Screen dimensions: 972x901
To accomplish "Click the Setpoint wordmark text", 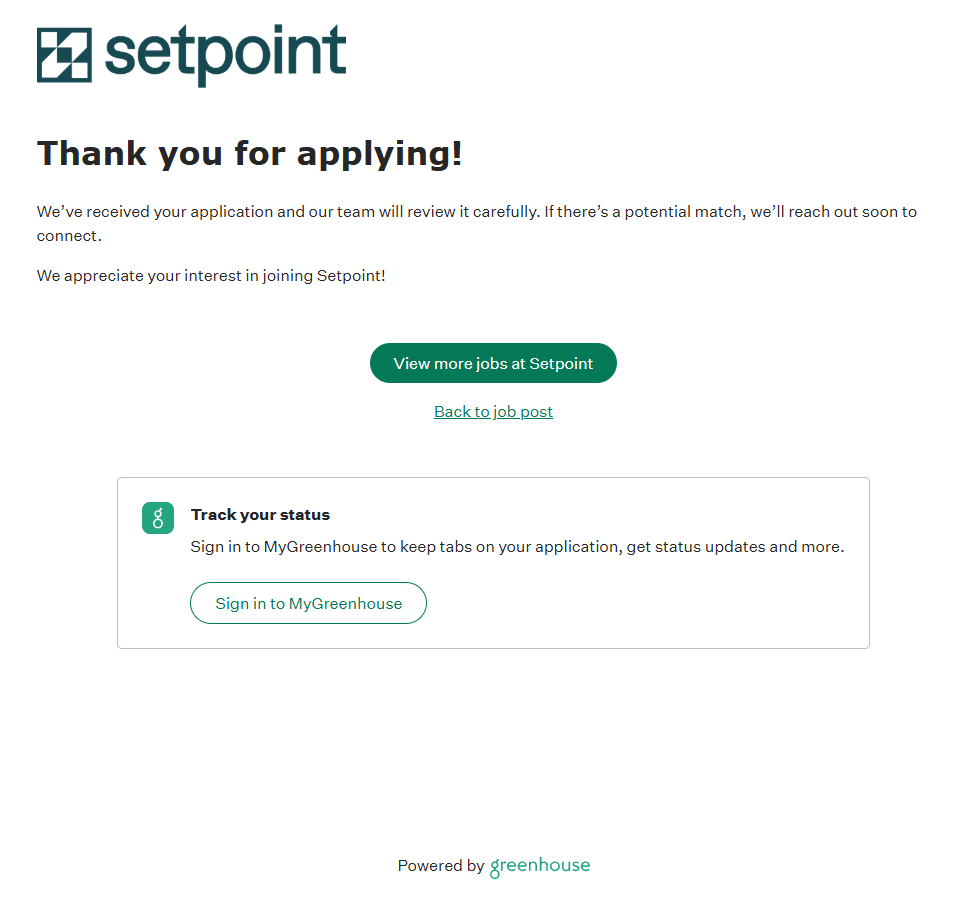I will point(225,55).
